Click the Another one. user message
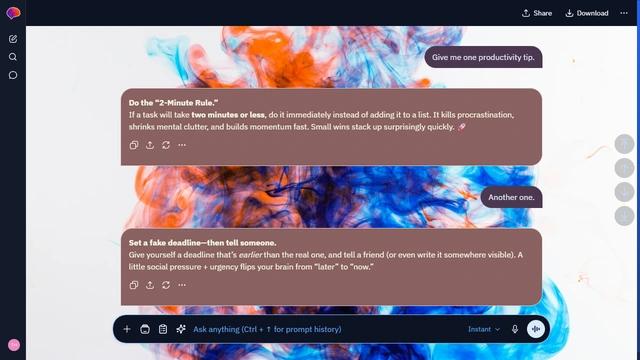640x360 pixels. (x=511, y=197)
